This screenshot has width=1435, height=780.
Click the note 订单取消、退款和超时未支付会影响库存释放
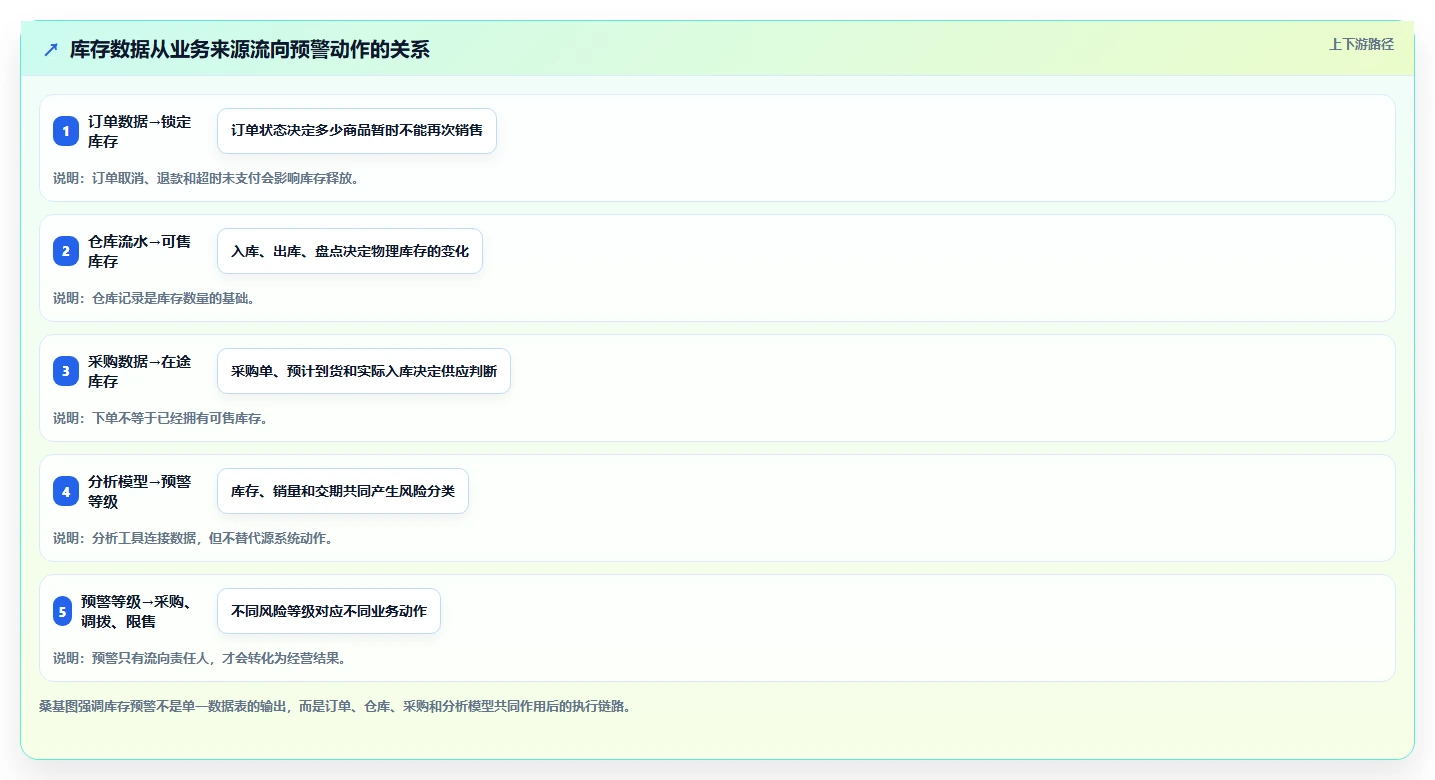[206, 178]
